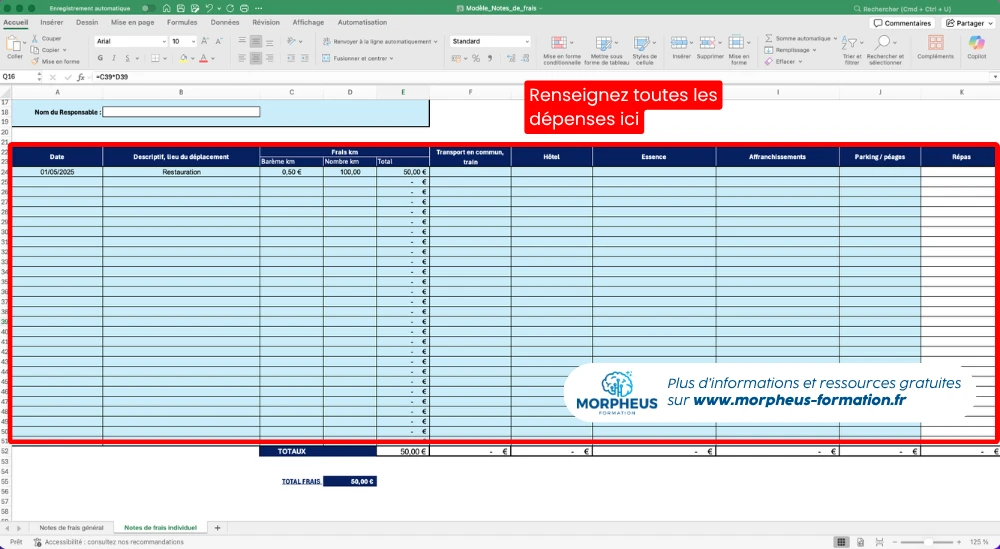The image size is (1000, 549).
Task: Click the Commentaires button
Action: coord(902,23)
